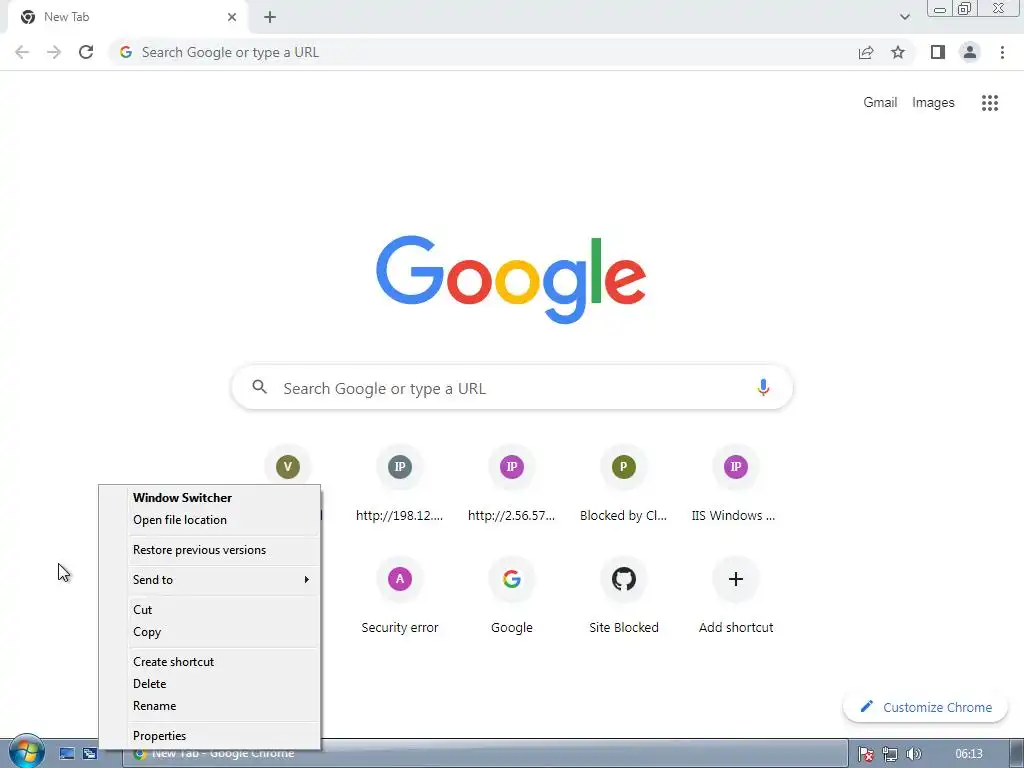Open the profile avatar button

970,52
